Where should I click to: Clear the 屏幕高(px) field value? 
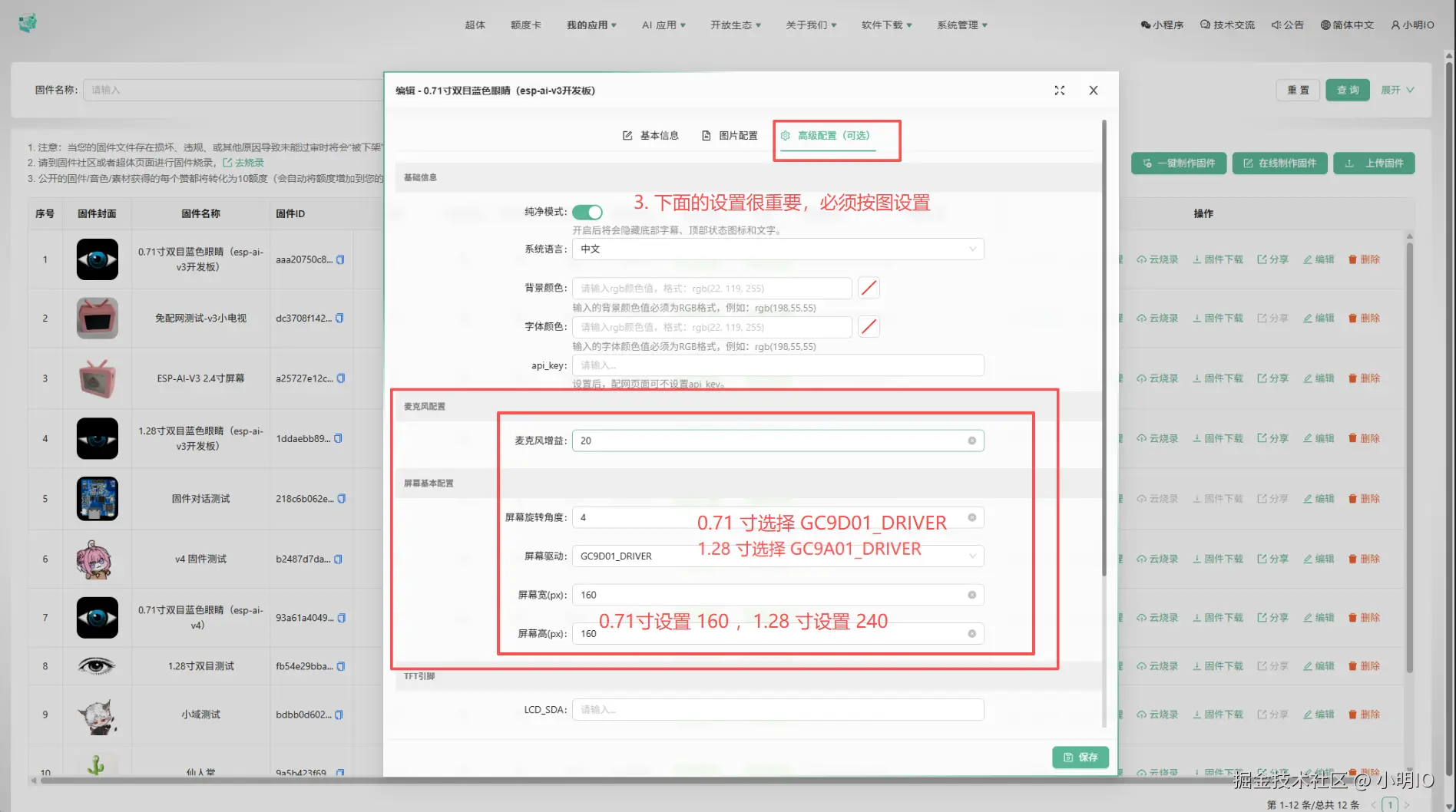coord(971,634)
